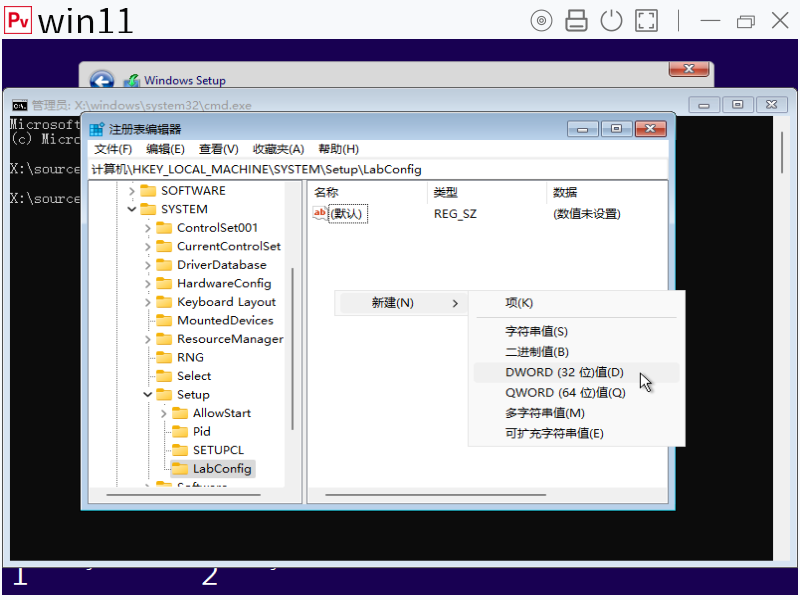Expand the ResourceManager key
This screenshot has width=800, height=600.
tap(147, 339)
